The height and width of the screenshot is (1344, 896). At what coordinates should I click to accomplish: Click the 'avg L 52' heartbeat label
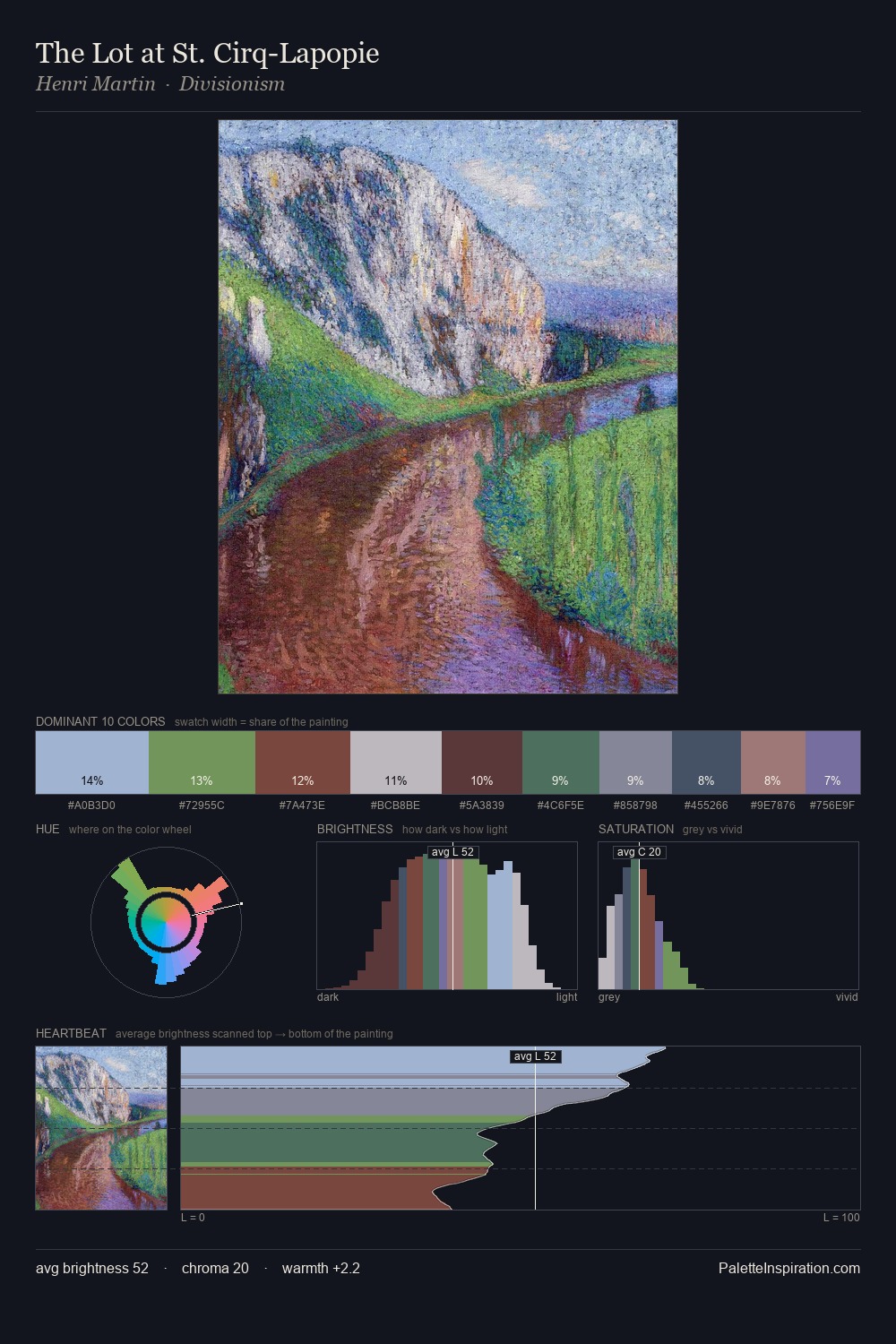(x=535, y=1056)
